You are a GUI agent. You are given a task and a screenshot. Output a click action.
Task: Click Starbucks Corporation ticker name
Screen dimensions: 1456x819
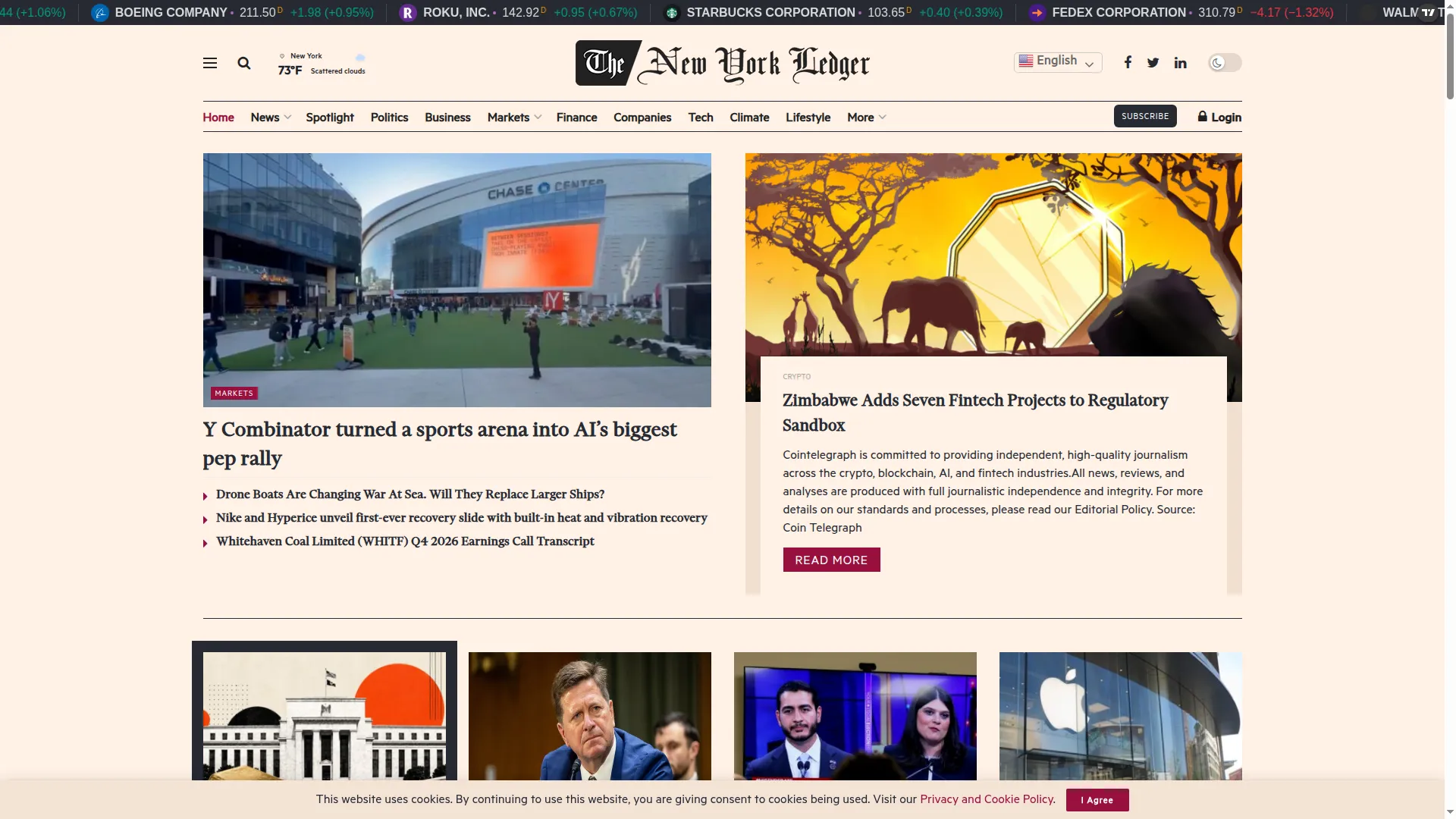(770, 13)
